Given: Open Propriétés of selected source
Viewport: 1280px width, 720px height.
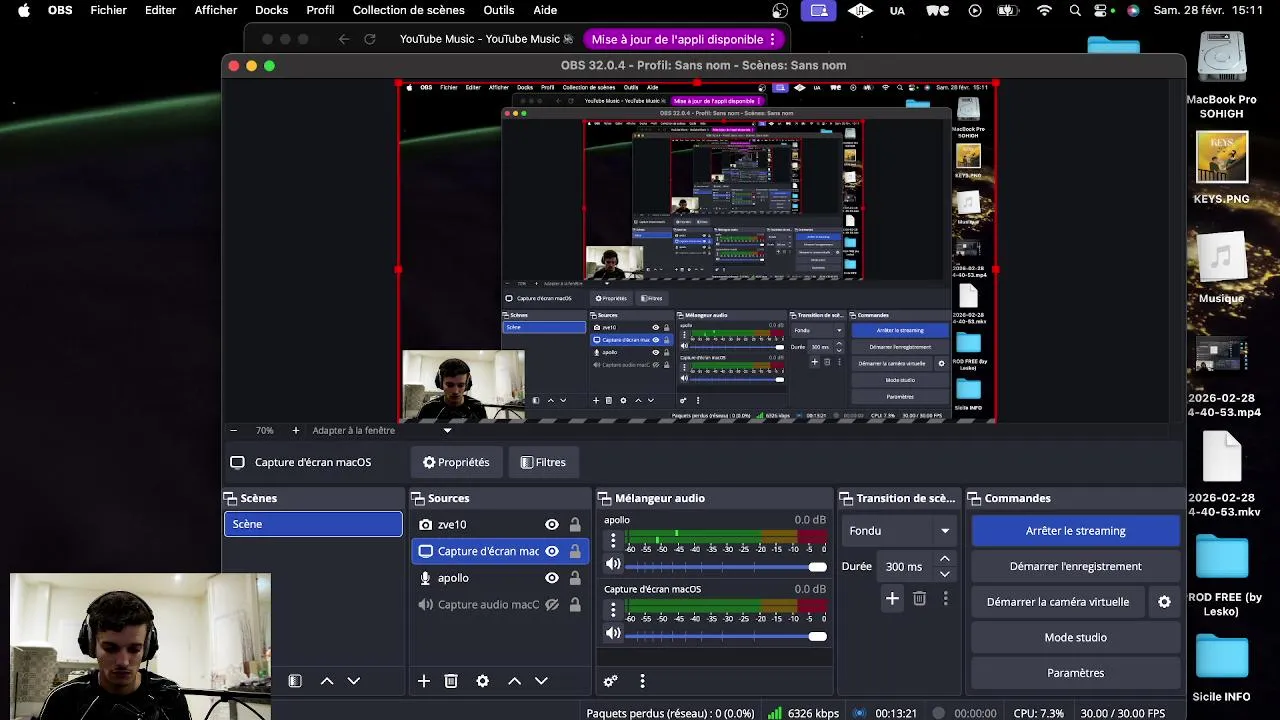Looking at the screenshot, I should point(456,463).
